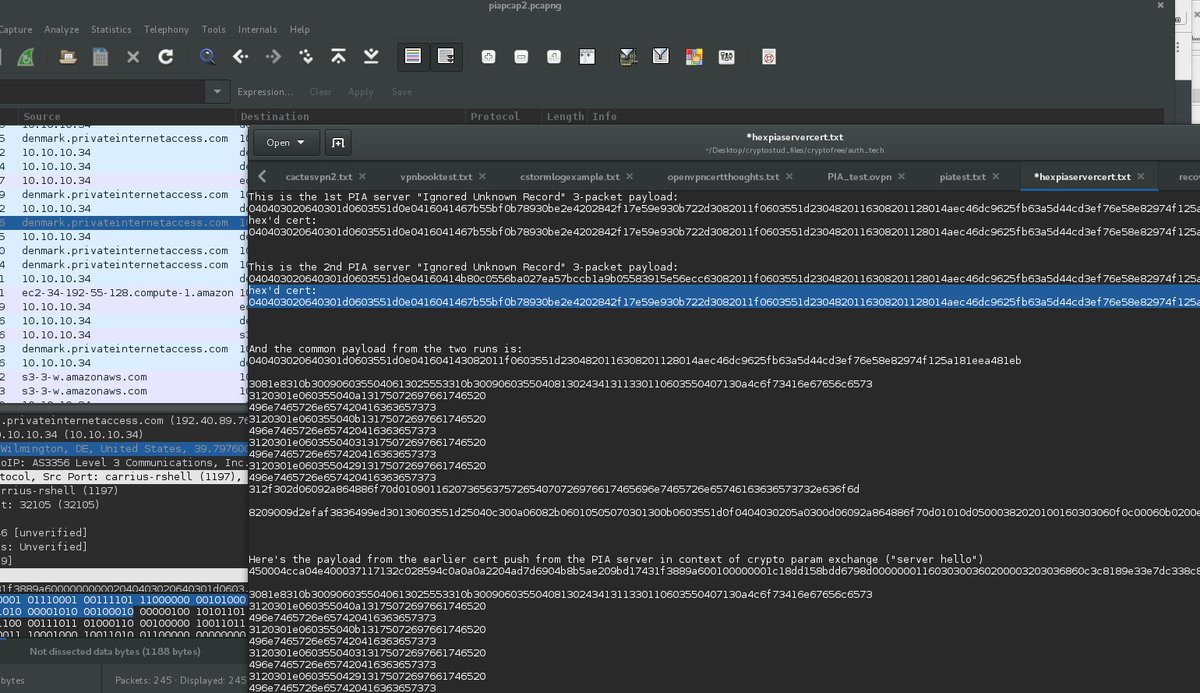
Task: Go forward in packet history
Action: 273,57
